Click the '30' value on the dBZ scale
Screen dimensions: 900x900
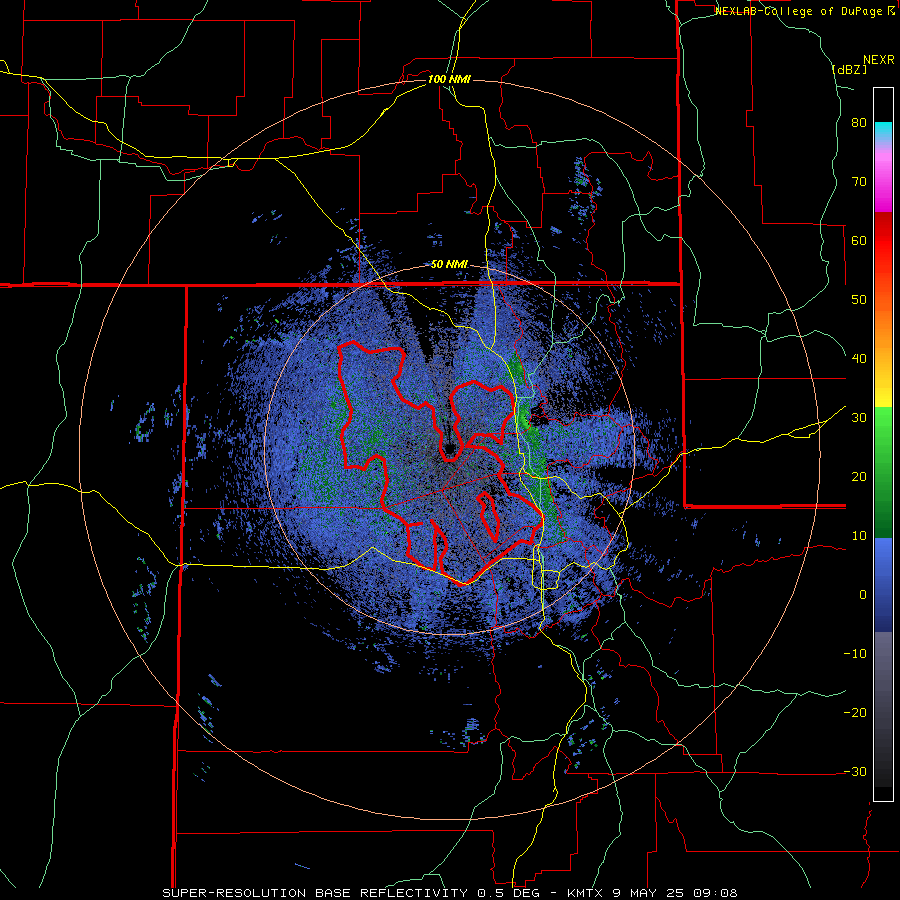point(859,418)
